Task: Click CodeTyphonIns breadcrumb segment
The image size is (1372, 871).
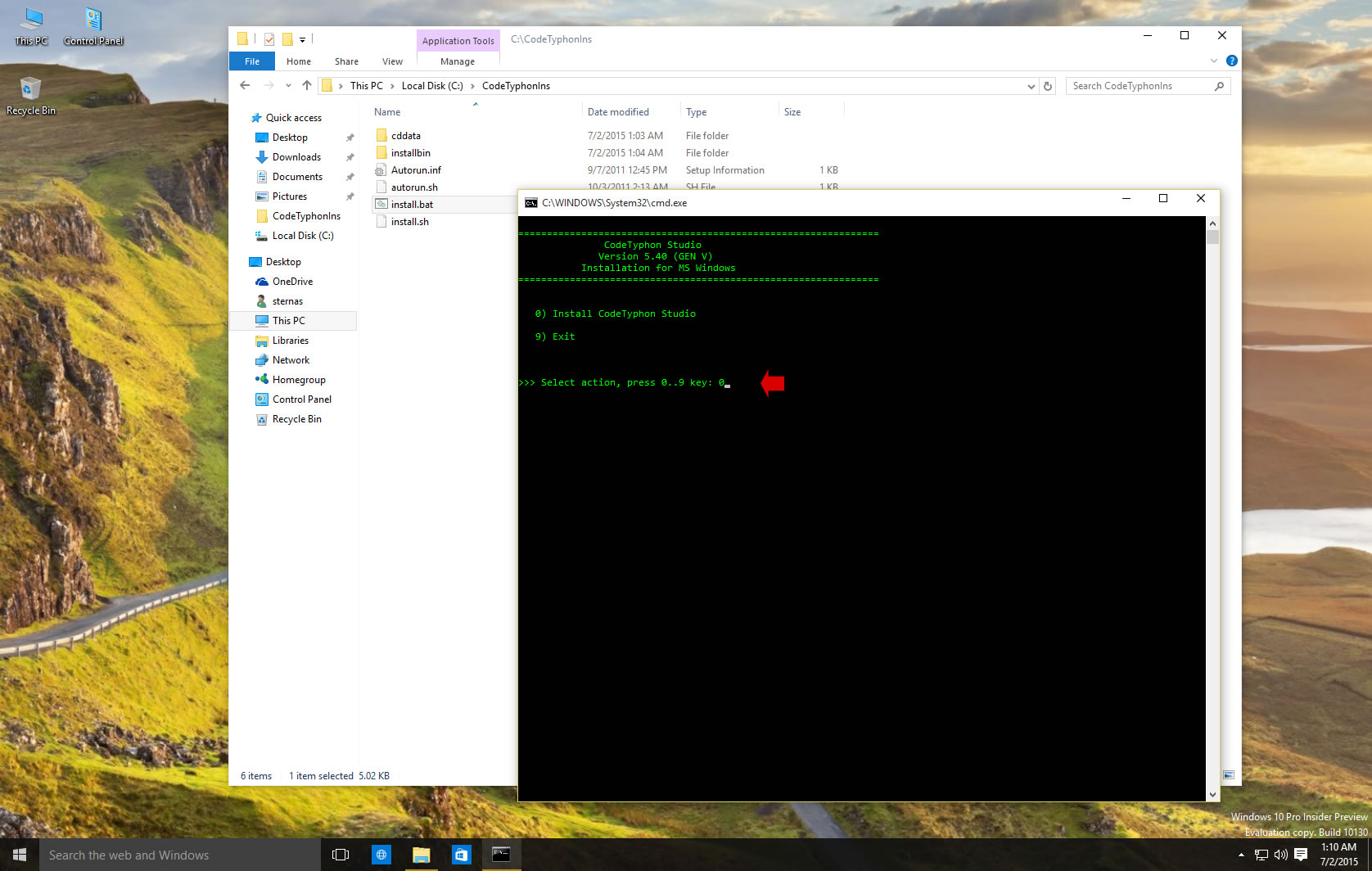Action: [x=516, y=86]
